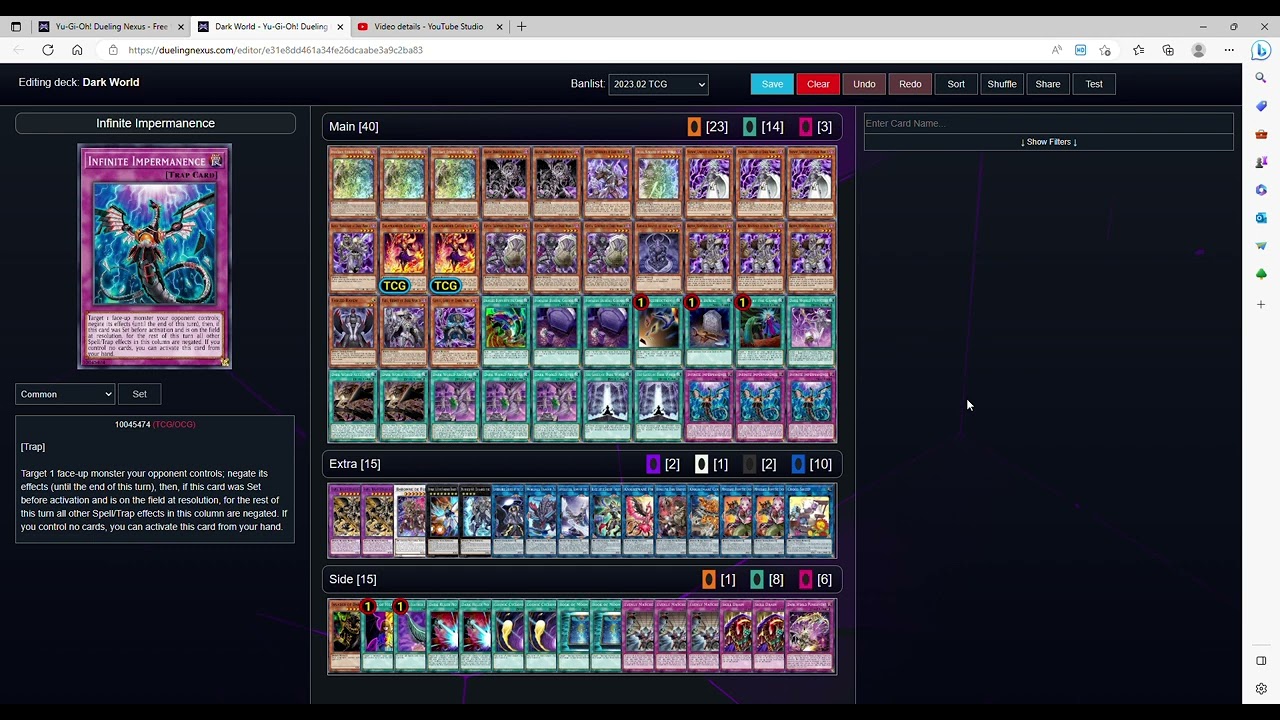Clear the deck with the red button
Viewport: 1280px width, 720px height.
click(818, 85)
